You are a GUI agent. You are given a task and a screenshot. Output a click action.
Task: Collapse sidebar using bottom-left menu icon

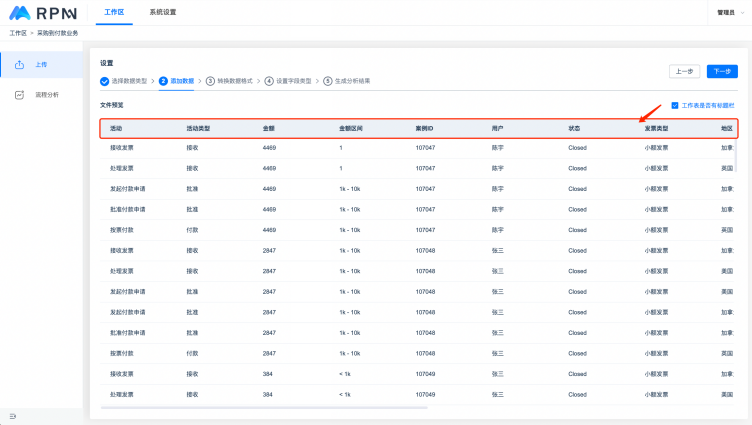12,415
